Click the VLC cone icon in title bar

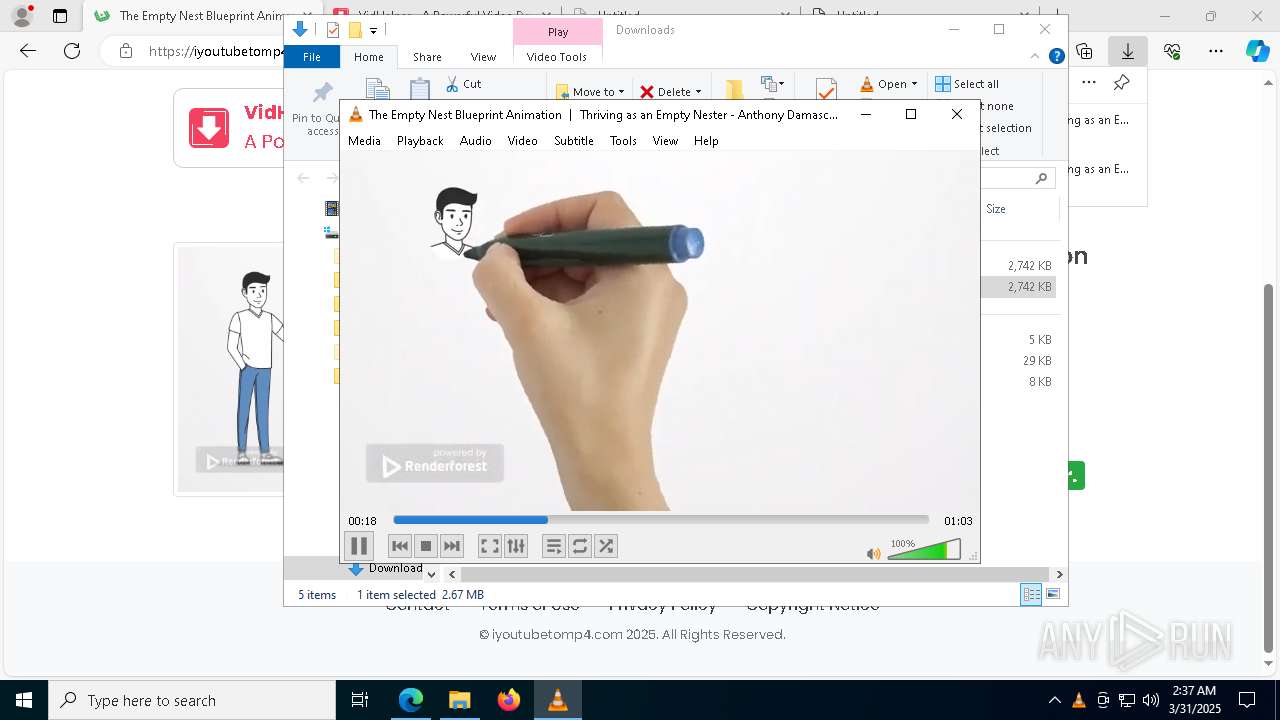355,115
